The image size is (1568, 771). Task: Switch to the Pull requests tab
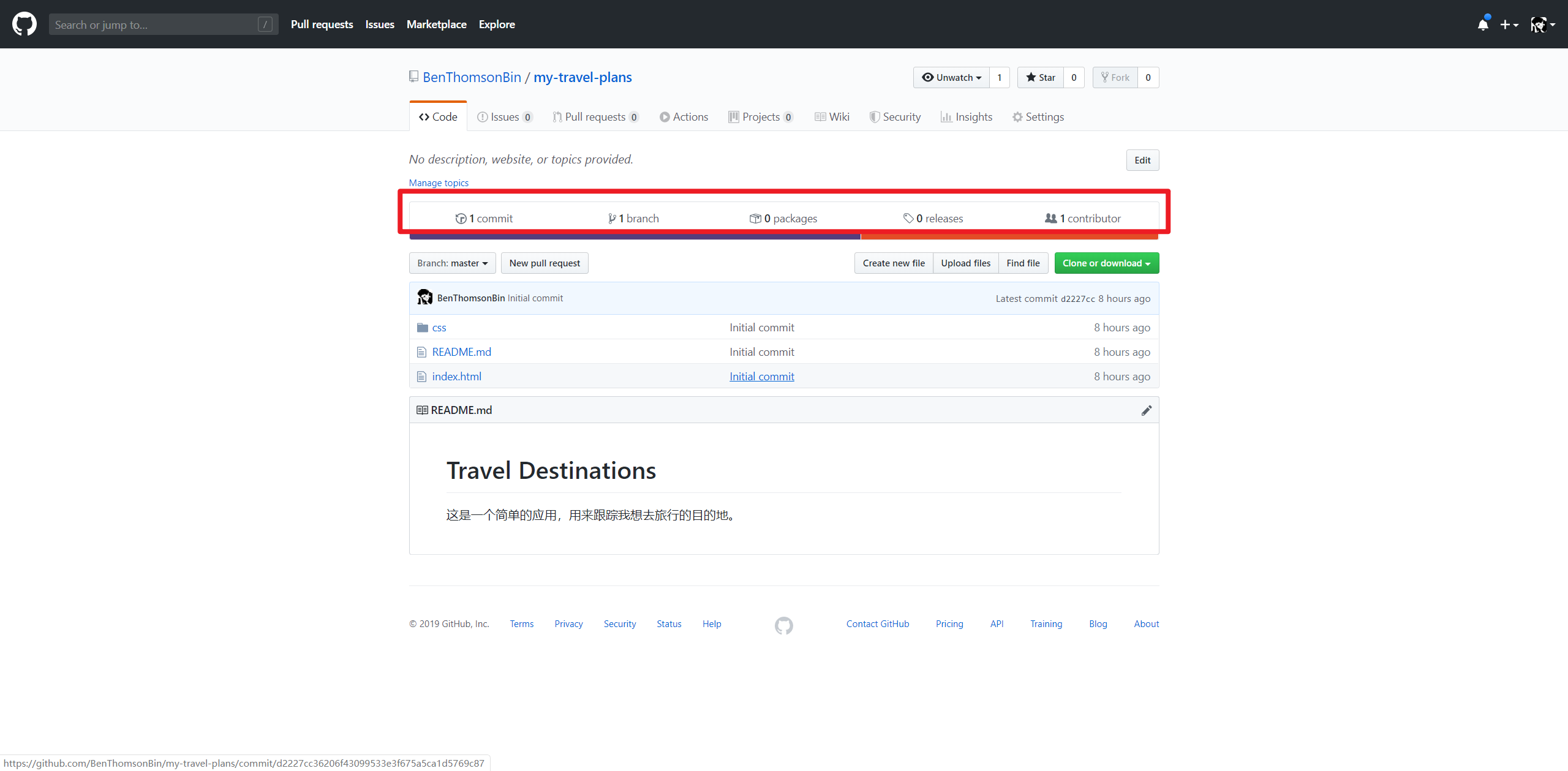[x=595, y=116]
